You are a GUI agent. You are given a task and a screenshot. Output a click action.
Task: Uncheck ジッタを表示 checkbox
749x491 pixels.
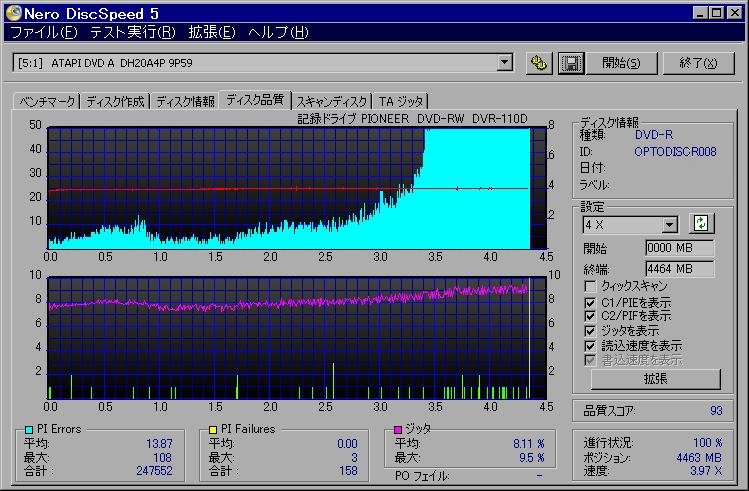click(590, 331)
